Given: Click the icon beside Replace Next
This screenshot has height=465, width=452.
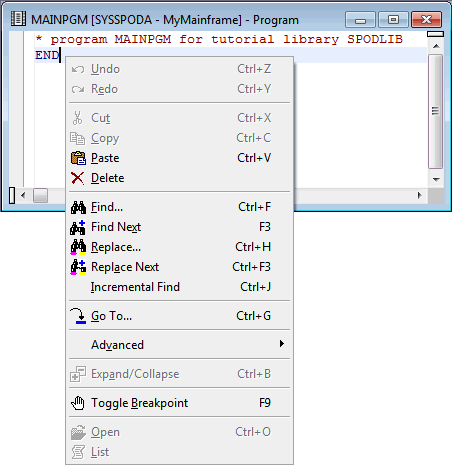Looking at the screenshot, I should click(78, 267).
